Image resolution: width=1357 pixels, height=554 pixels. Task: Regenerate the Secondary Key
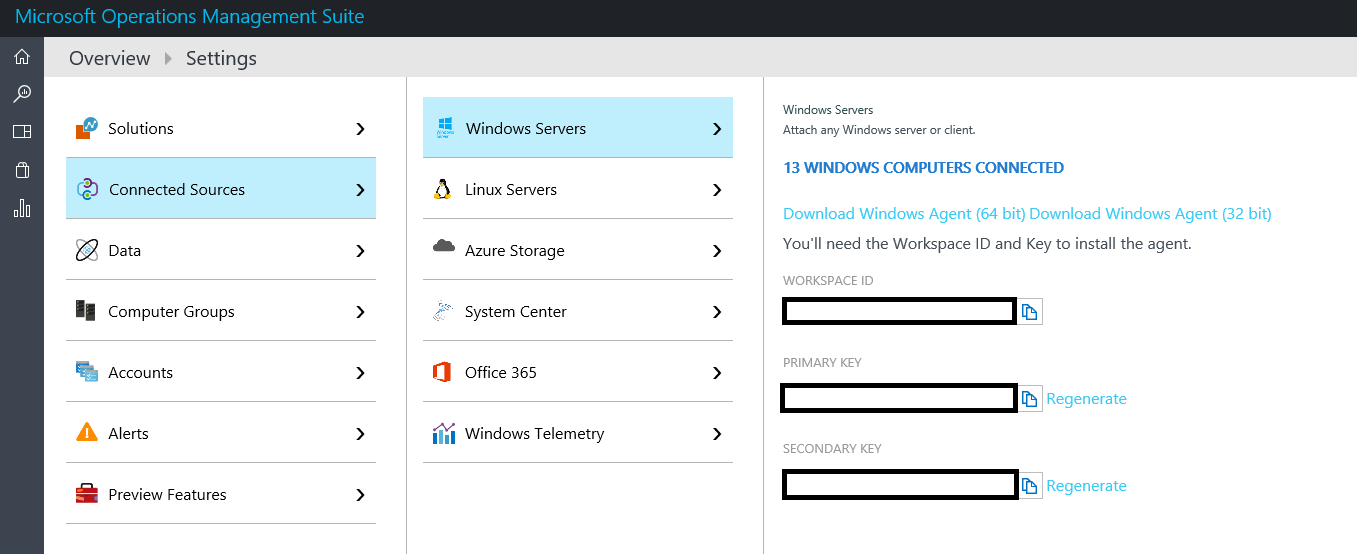[x=1086, y=486]
